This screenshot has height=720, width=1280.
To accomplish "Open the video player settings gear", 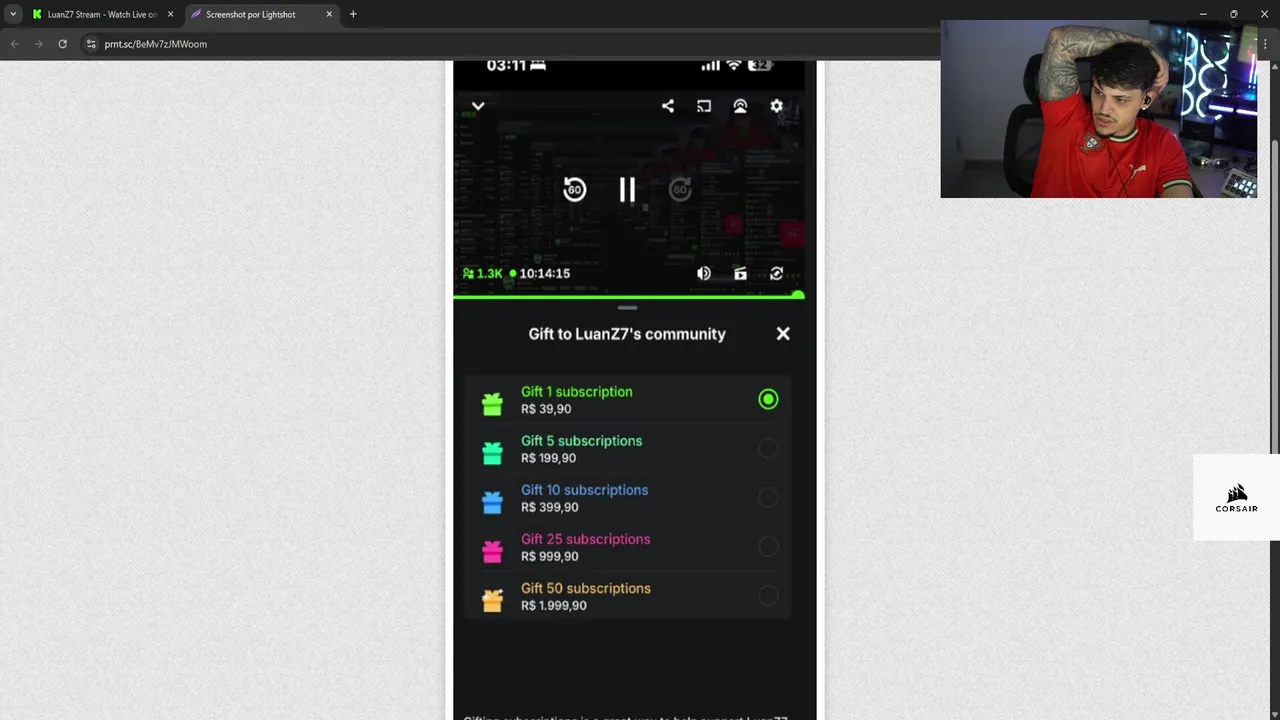I will point(776,106).
